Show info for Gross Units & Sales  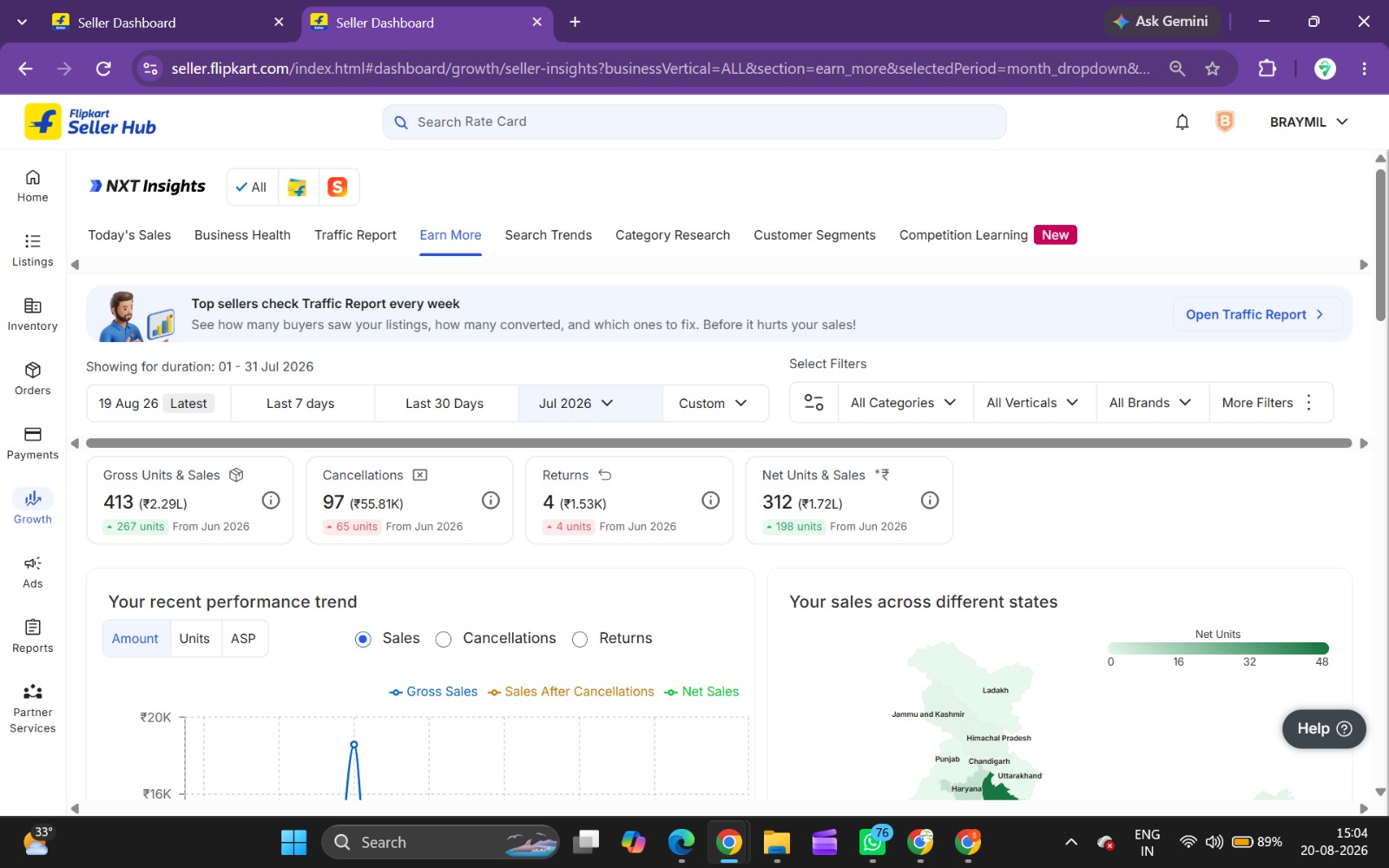pyautogui.click(x=271, y=500)
